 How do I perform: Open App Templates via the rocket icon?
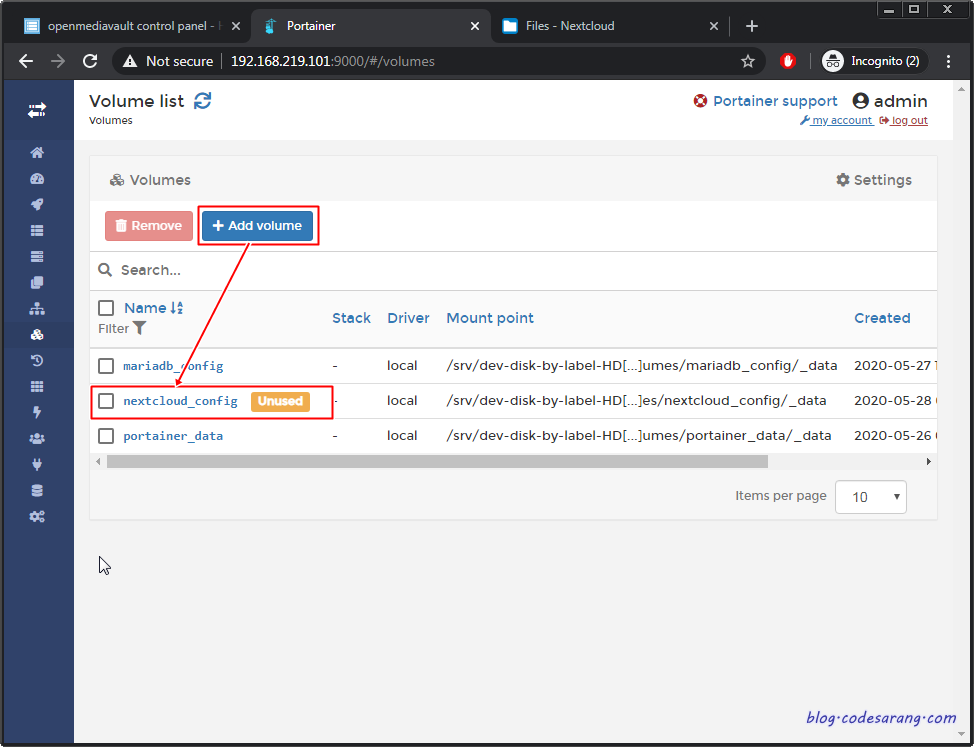[37, 205]
